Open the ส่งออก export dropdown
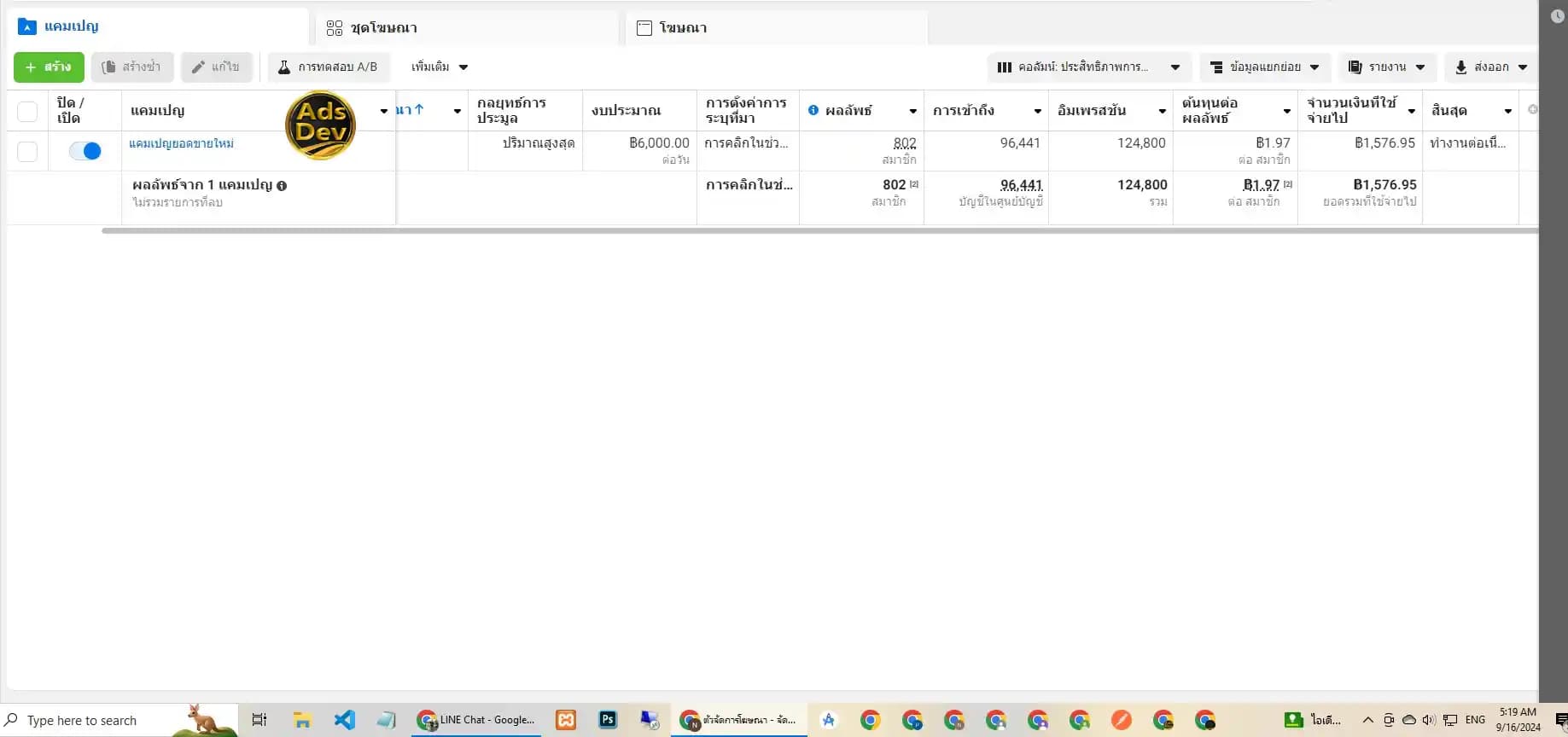 point(1491,67)
